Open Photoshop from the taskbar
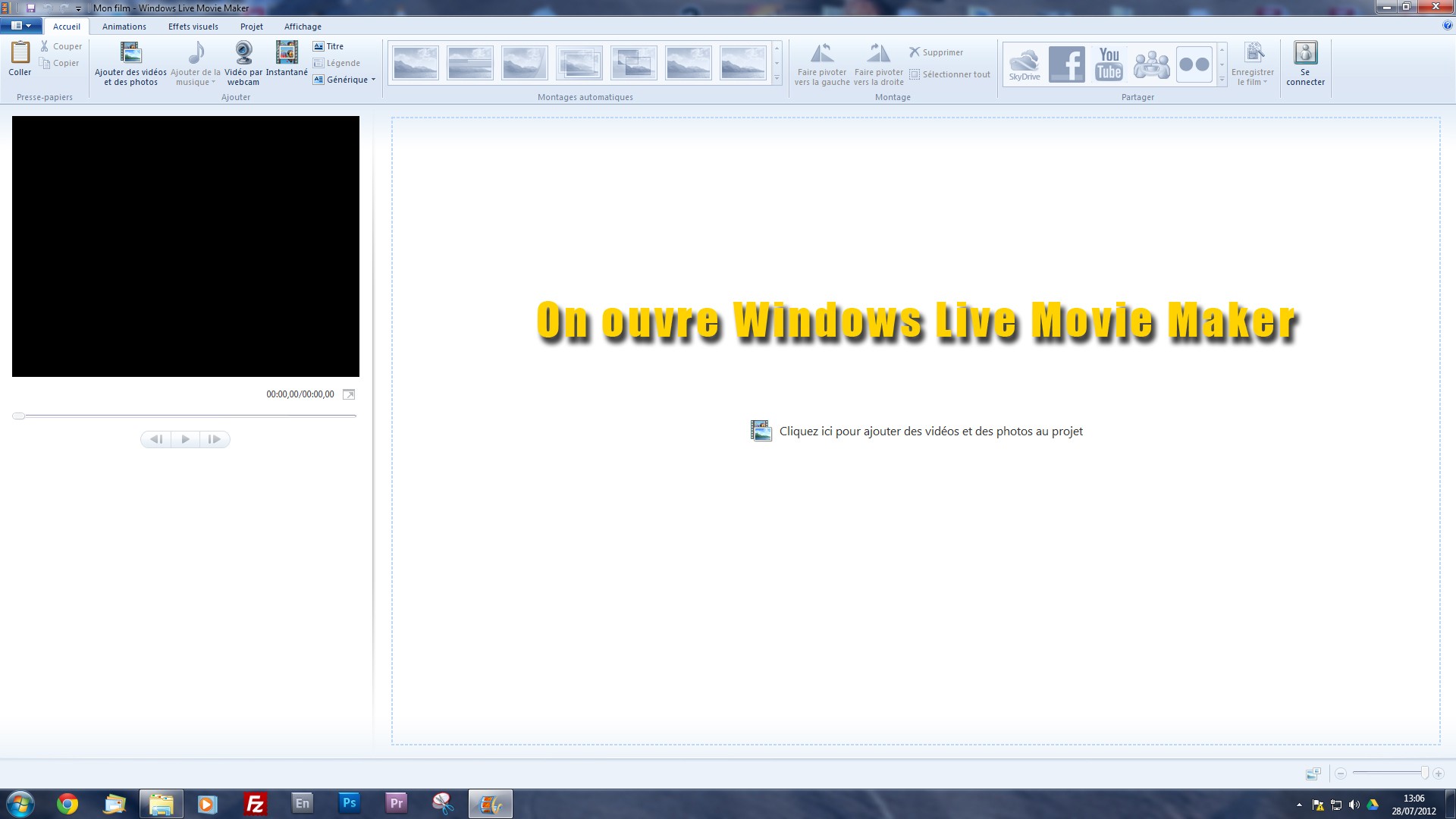The width and height of the screenshot is (1456, 819). (349, 803)
